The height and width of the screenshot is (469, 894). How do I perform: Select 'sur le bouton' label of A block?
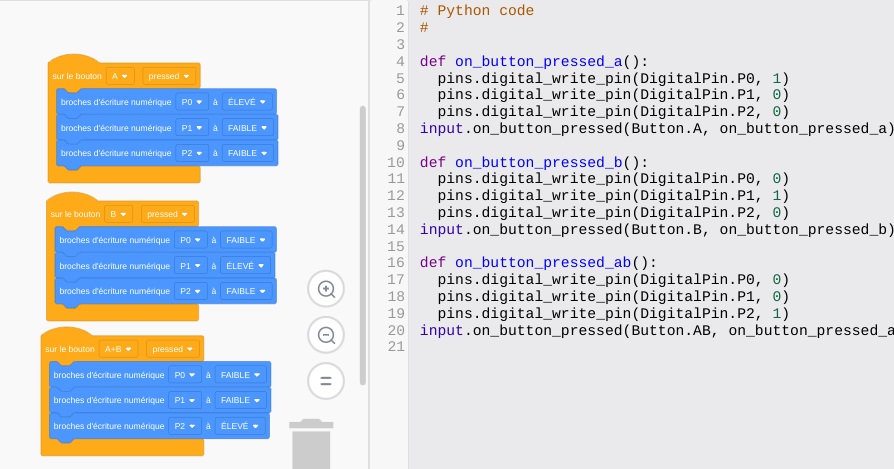click(77, 76)
